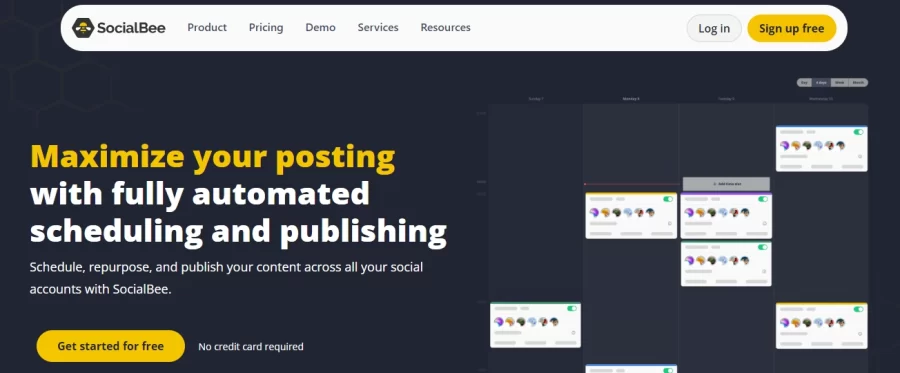Image resolution: width=900 pixels, height=373 pixels.
Task: Open the Sunday green-top post card
Action: click(536, 325)
